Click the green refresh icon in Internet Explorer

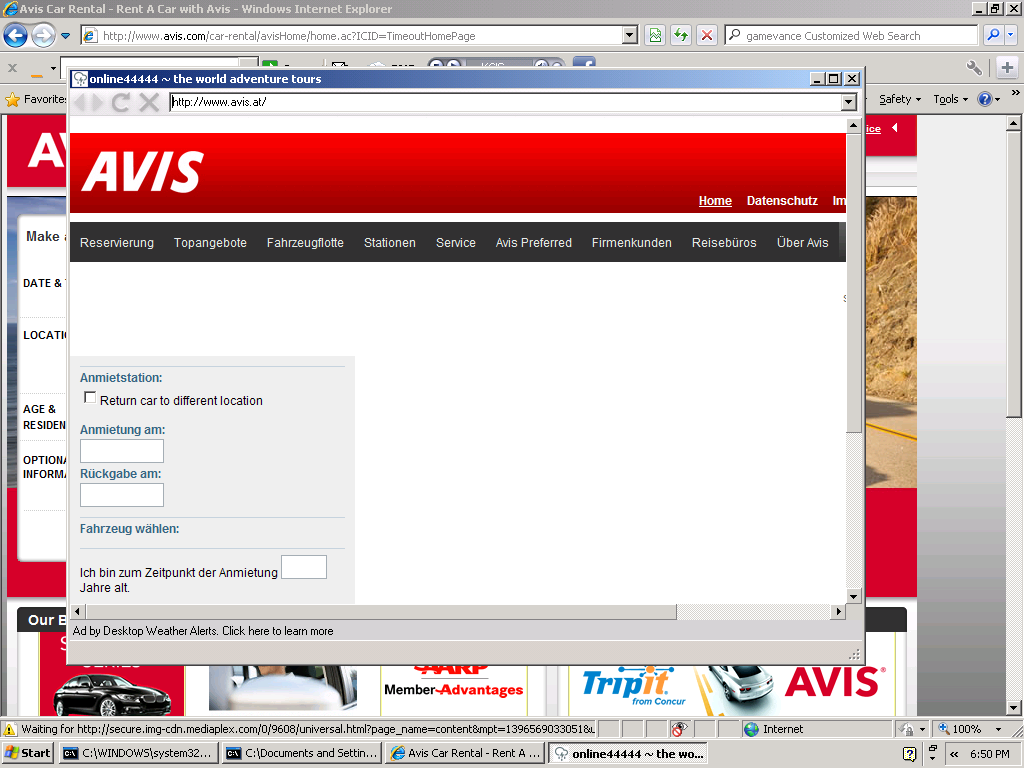681,35
